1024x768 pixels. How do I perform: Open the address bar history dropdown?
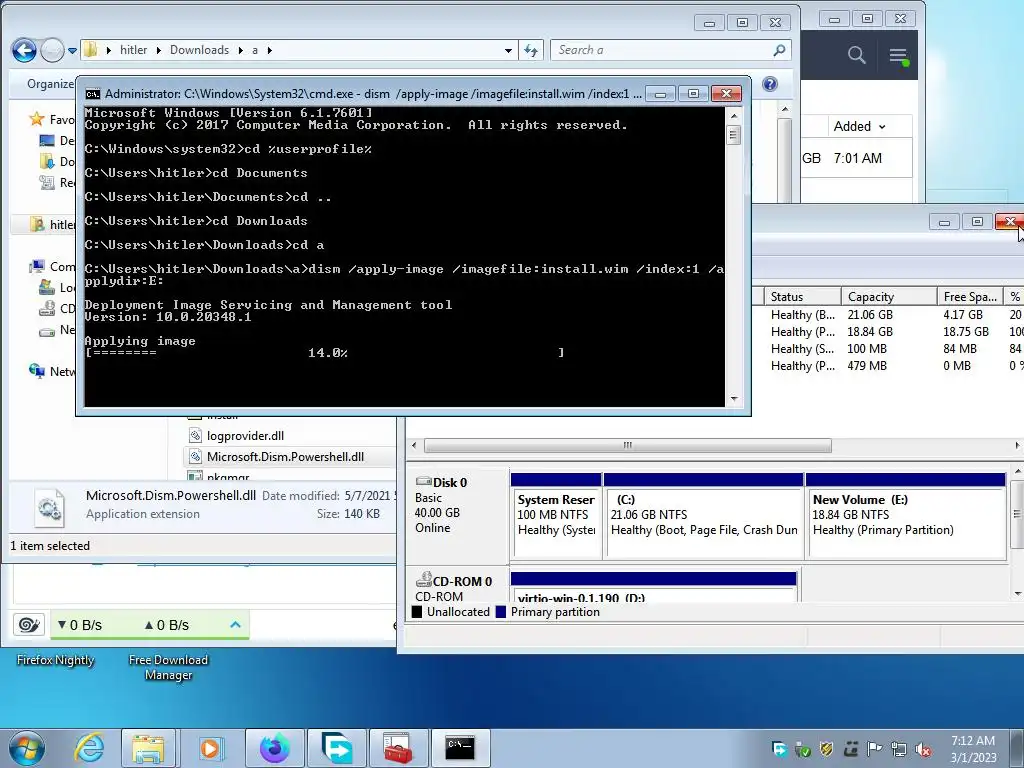508,50
